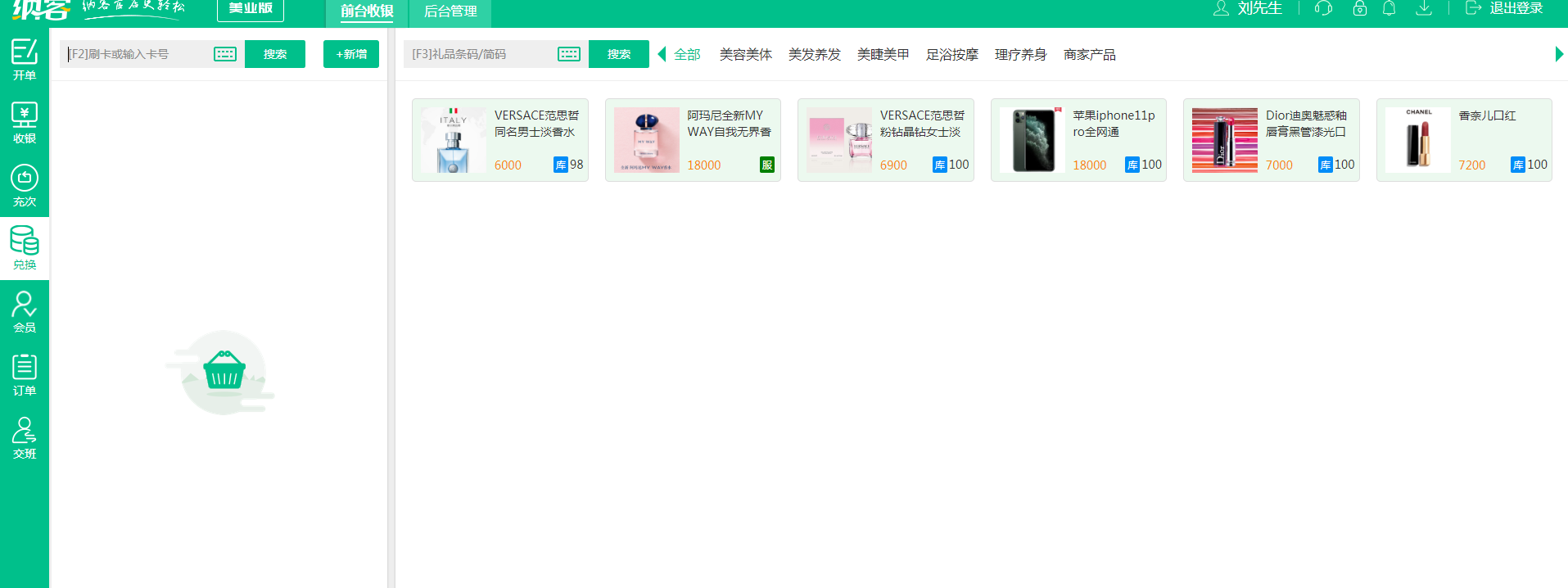Open the 充次 recharge sidebar icon
The height and width of the screenshot is (588, 1568).
pyautogui.click(x=25, y=185)
